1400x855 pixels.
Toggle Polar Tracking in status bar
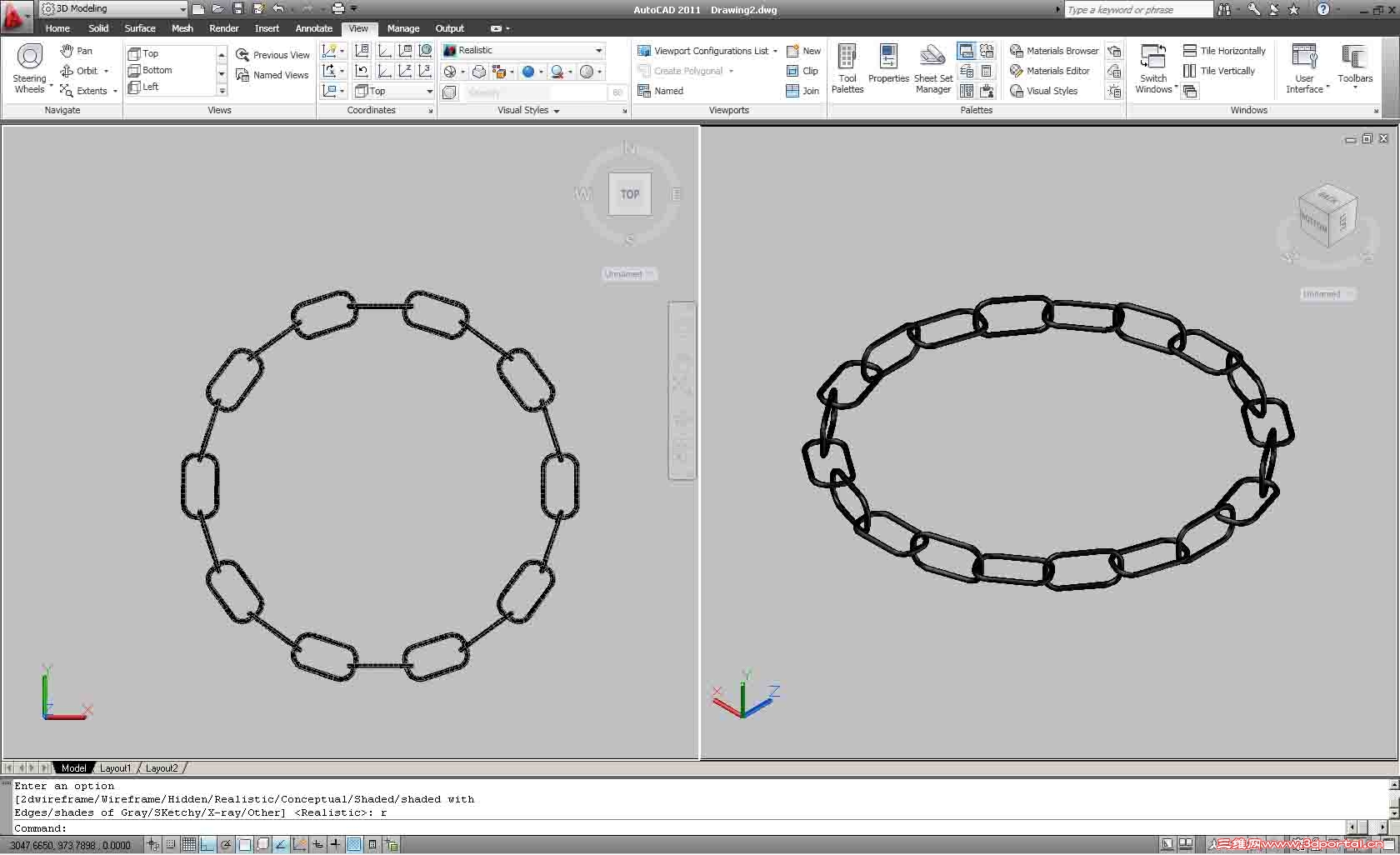tap(226, 845)
